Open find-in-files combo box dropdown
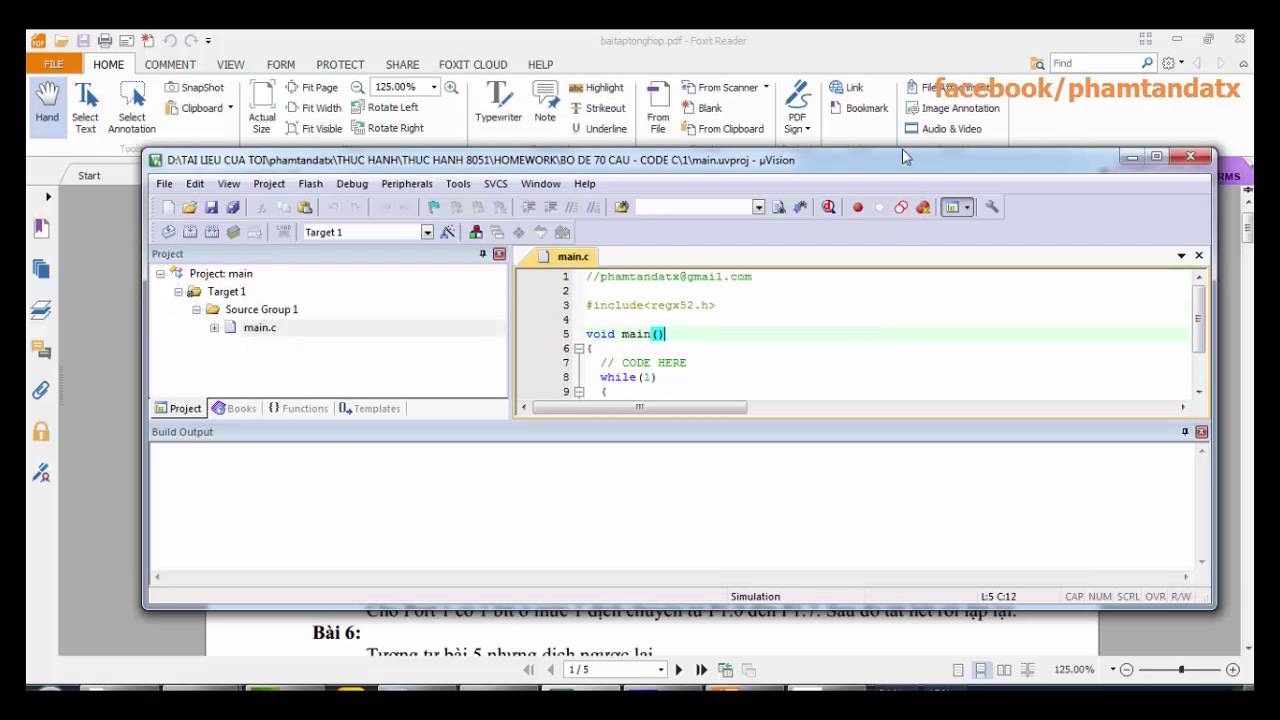Viewport: 1280px width, 720px height. [x=758, y=207]
